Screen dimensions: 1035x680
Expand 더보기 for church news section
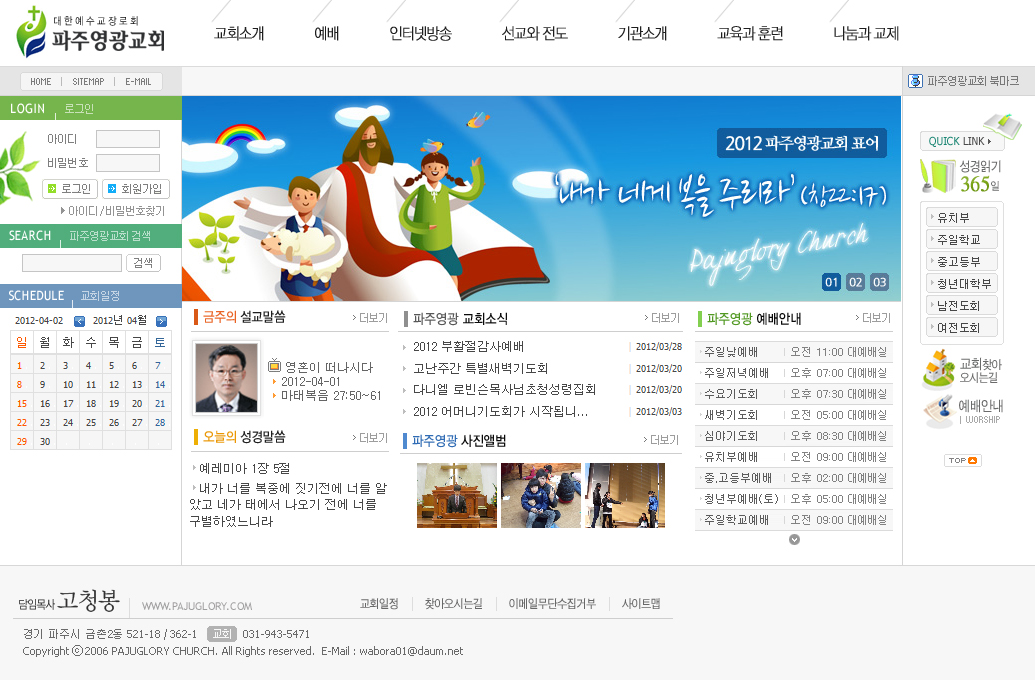click(662, 318)
